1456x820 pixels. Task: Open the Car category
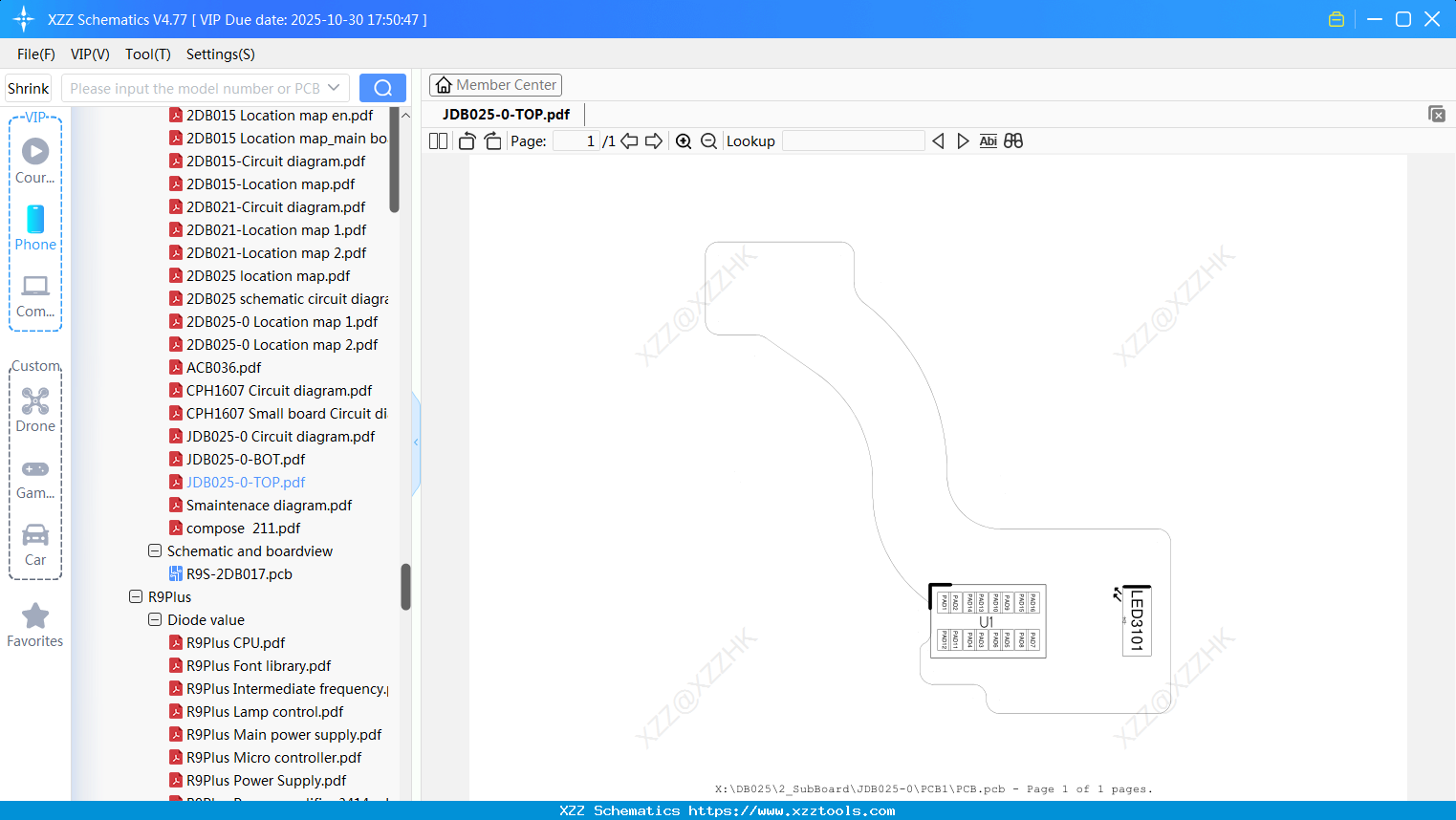(35, 545)
